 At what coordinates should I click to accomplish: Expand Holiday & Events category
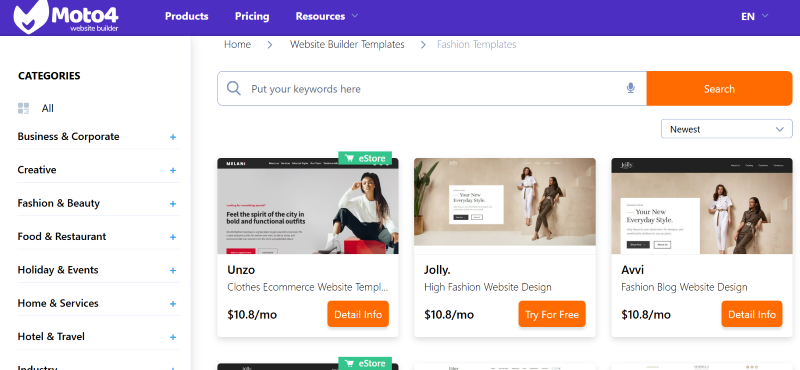173,270
